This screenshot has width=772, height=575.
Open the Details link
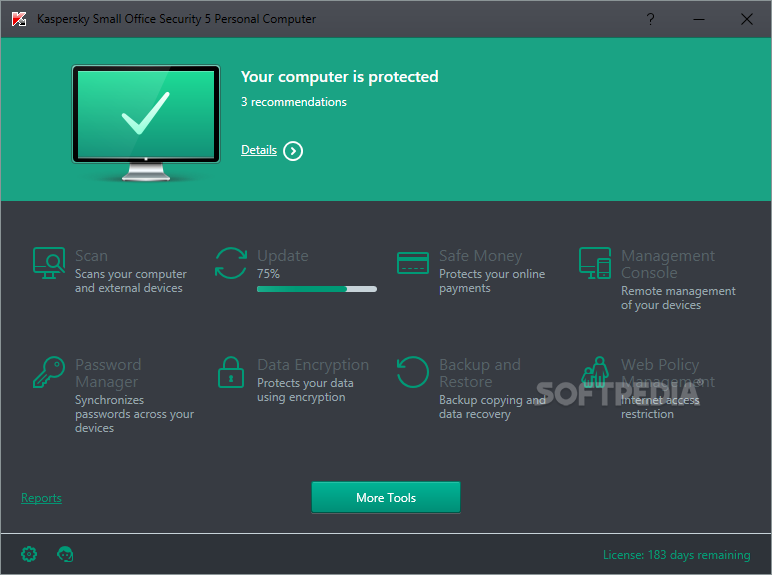259,150
